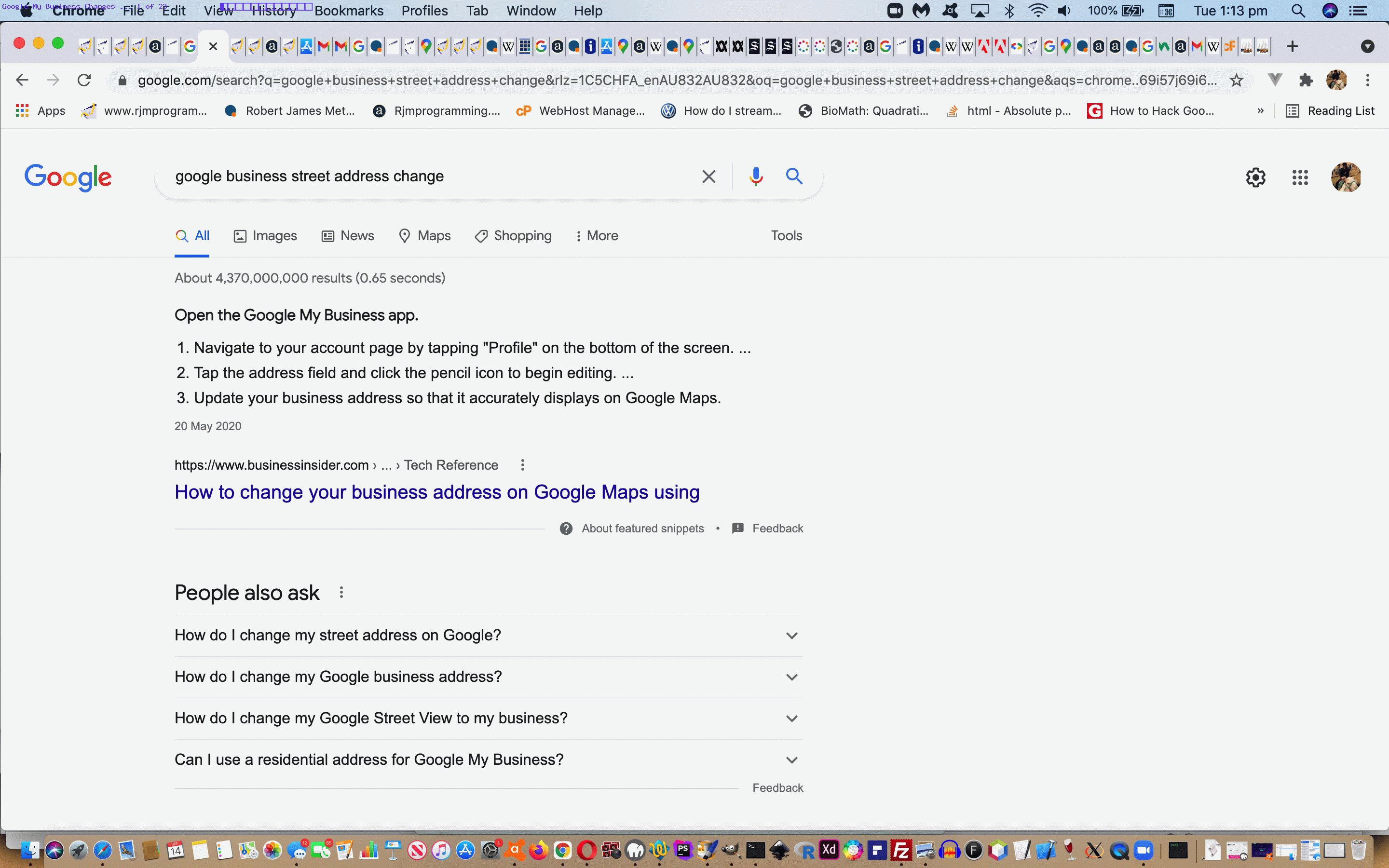Open Google account avatar on page

1346,177
